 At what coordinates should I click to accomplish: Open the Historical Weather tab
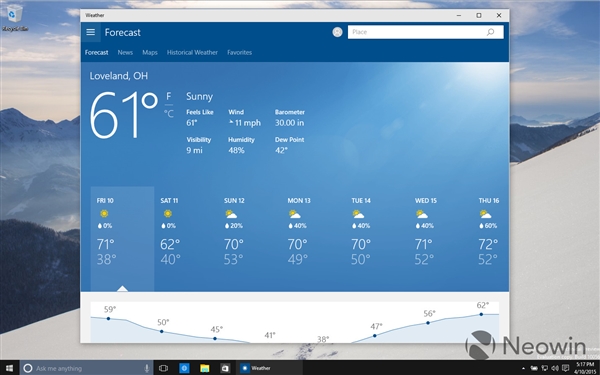click(192, 52)
